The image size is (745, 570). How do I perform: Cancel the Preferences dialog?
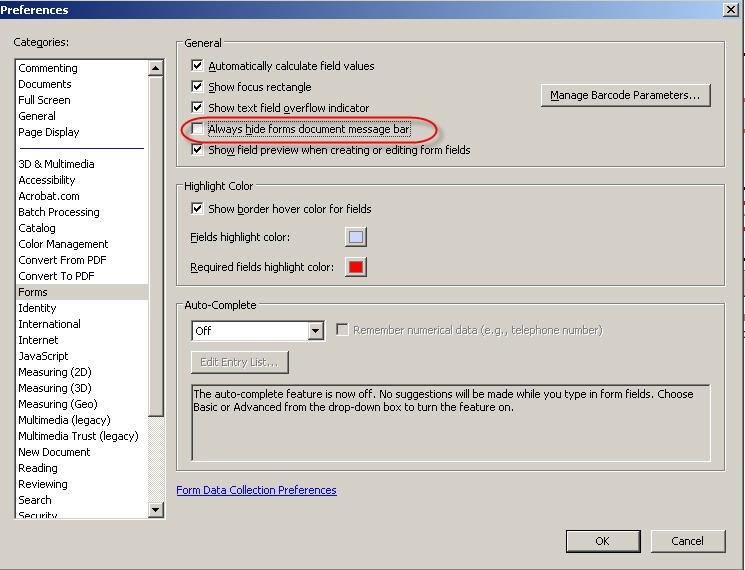coord(687,541)
